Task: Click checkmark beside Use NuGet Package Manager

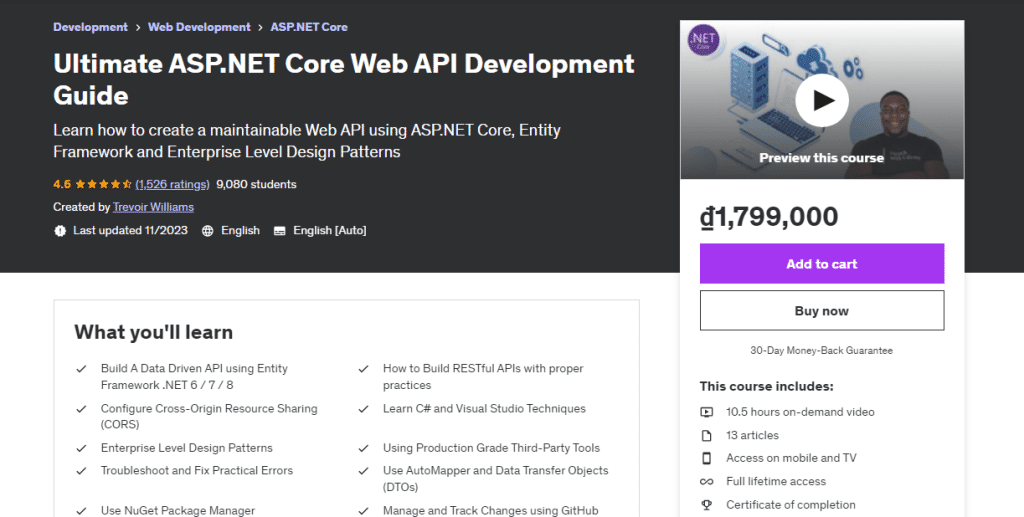Action: [82, 511]
